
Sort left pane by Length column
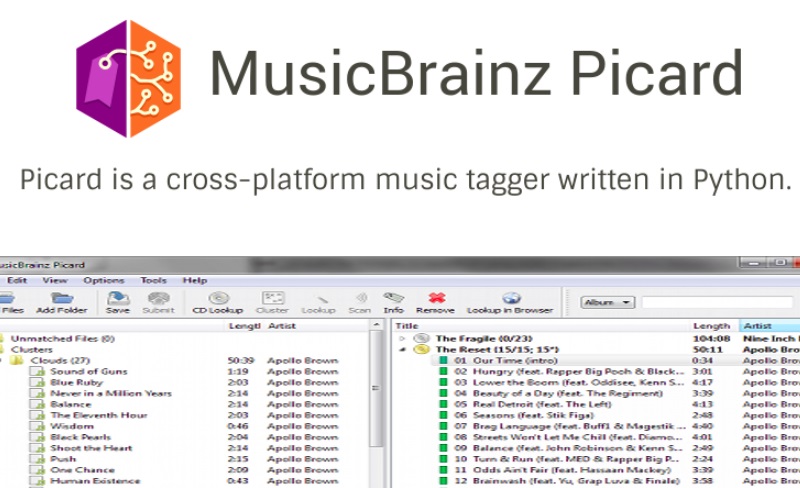244,326
